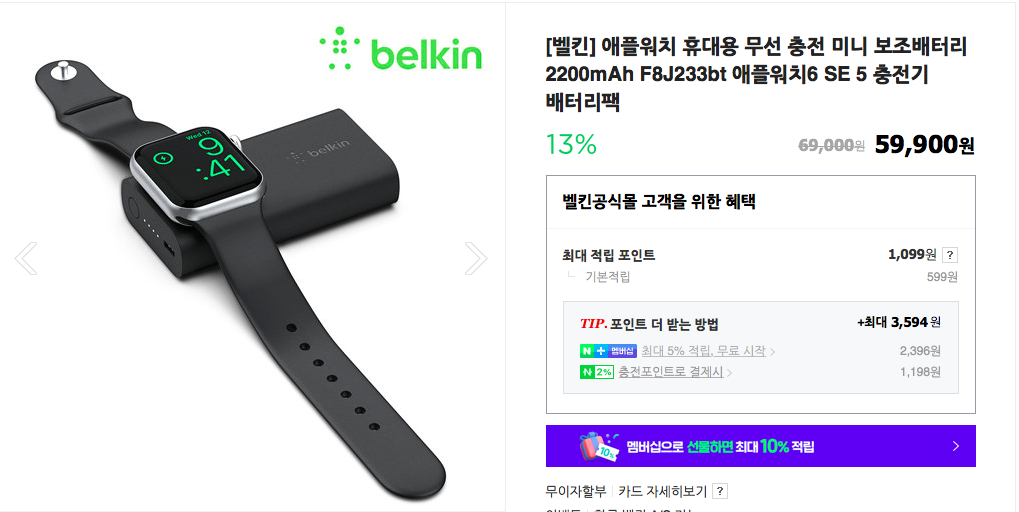Open the chevron on the membership banner
The height and width of the screenshot is (512, 1019).
pos(955,446)
